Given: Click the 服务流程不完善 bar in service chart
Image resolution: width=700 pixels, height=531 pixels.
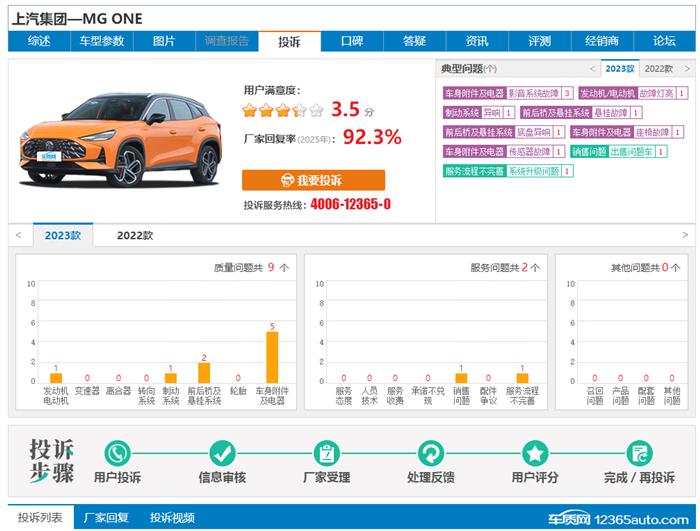Looking at the screenshot, I should [522, 378].
